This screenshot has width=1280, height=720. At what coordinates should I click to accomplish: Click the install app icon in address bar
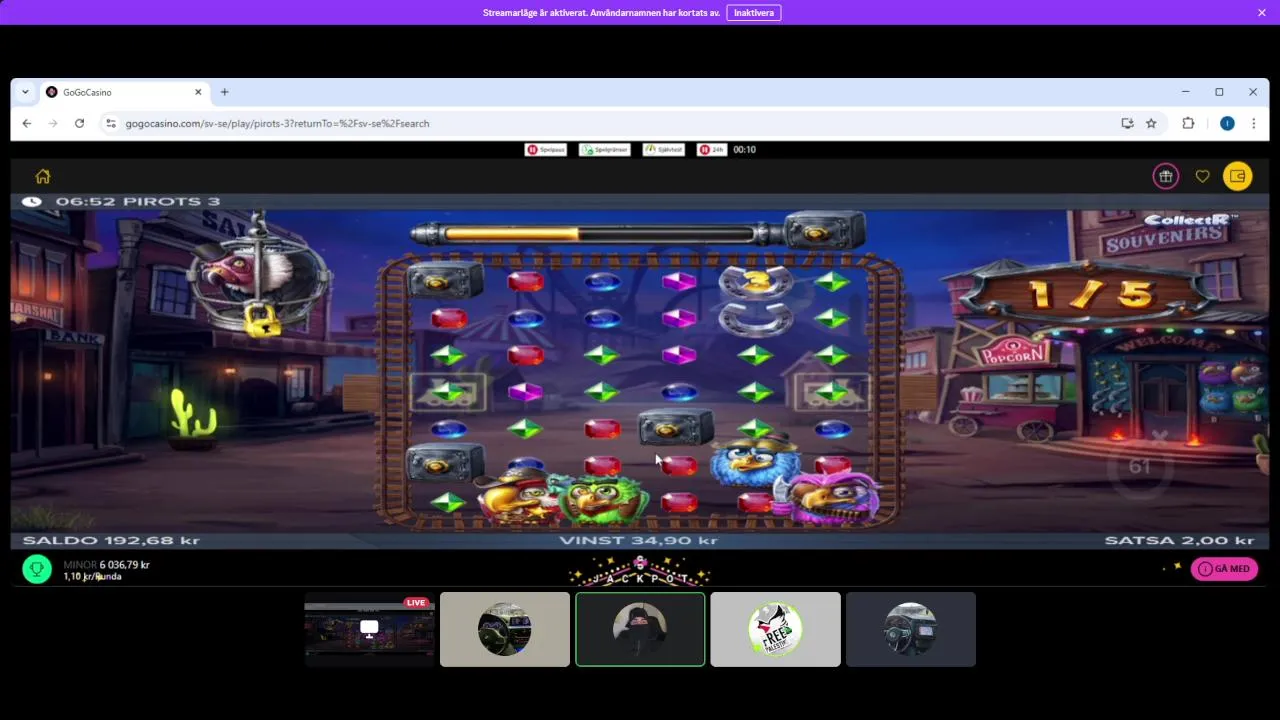click(x=1127, y=123)
